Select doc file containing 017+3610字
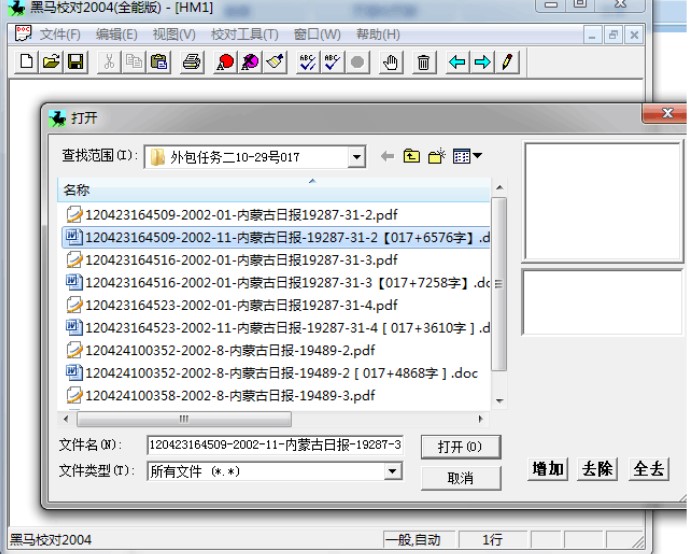Screen dimensions: 691x554 click(278, 328)
